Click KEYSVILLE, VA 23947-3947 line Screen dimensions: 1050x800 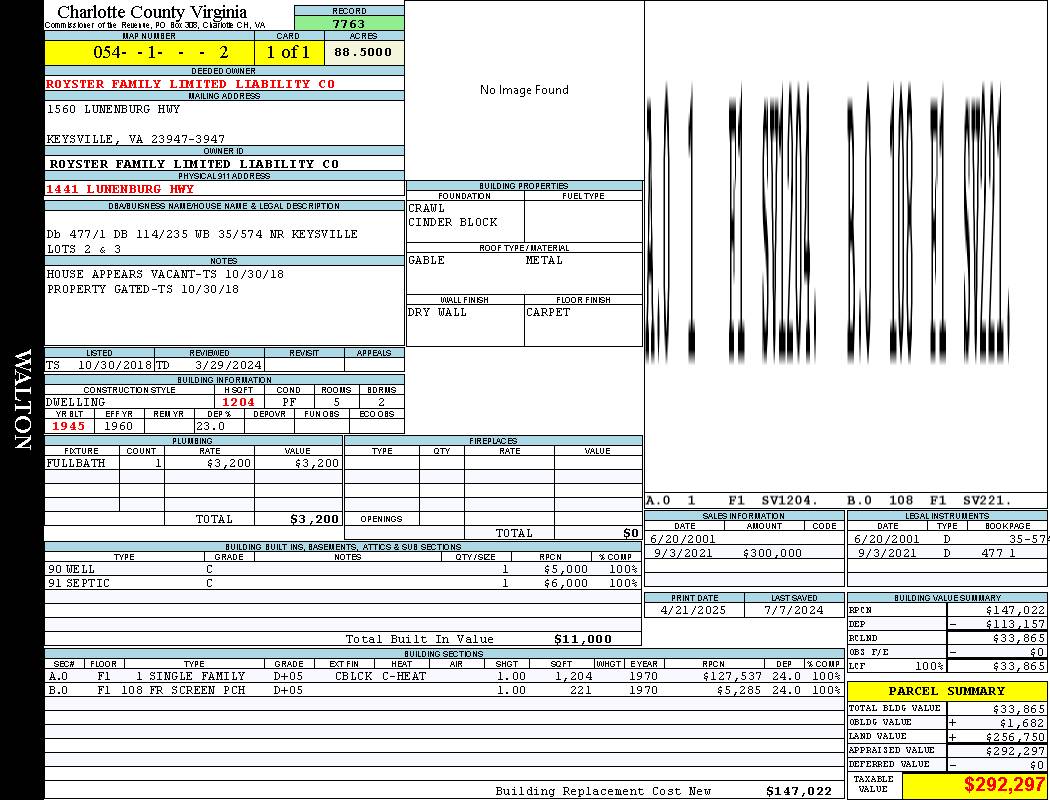pos(135,139)
